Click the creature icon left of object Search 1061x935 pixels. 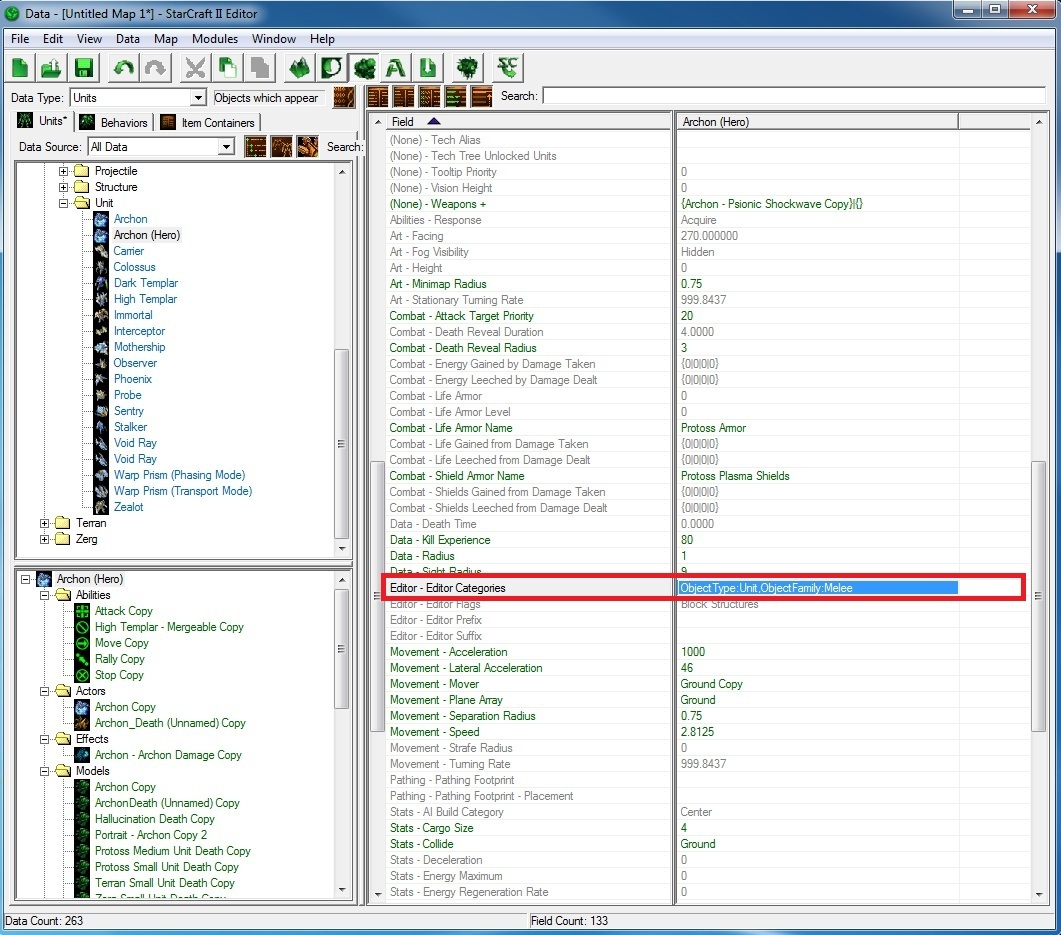click(x=308, y=146)
